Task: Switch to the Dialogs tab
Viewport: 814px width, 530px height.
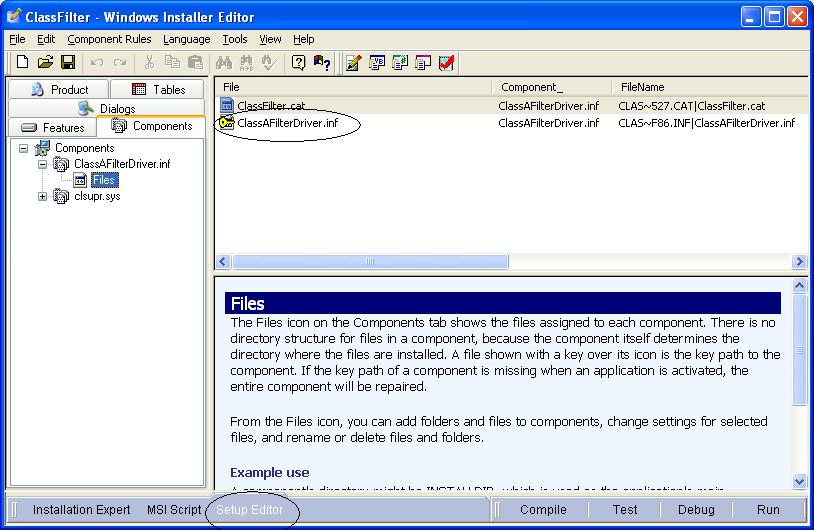Action: [x=106, y=108]
